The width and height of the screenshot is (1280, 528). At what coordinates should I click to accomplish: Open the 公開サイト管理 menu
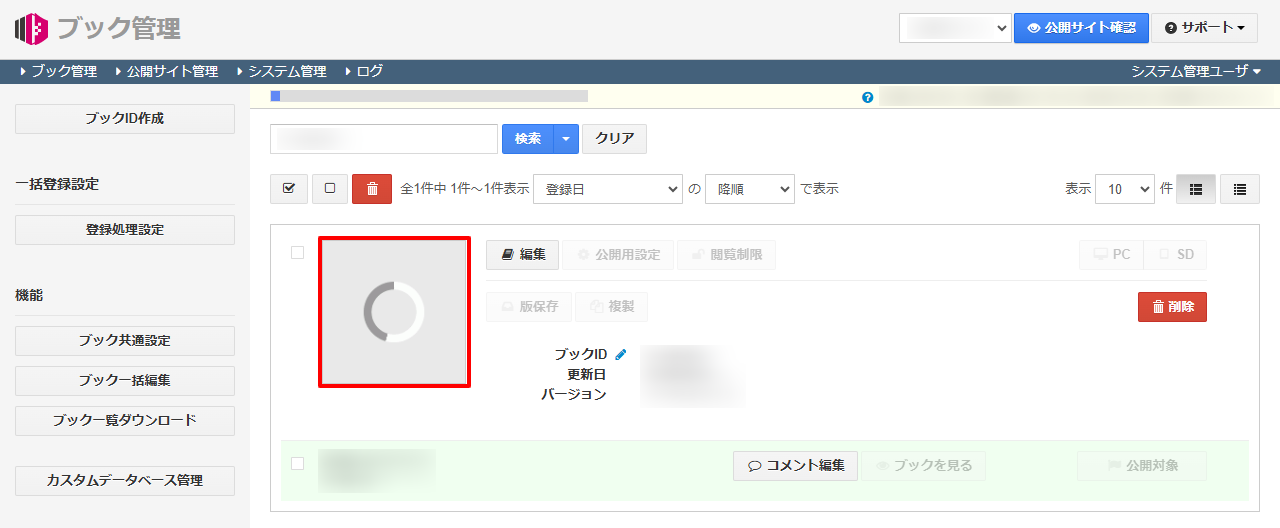pyautogui.click(x=171, y=71)
